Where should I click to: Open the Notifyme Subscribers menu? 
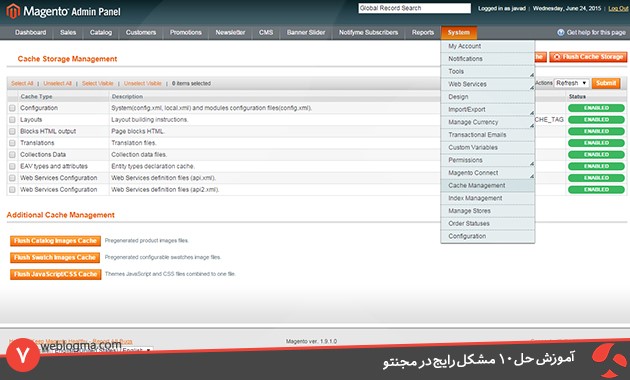click(368, 33)
